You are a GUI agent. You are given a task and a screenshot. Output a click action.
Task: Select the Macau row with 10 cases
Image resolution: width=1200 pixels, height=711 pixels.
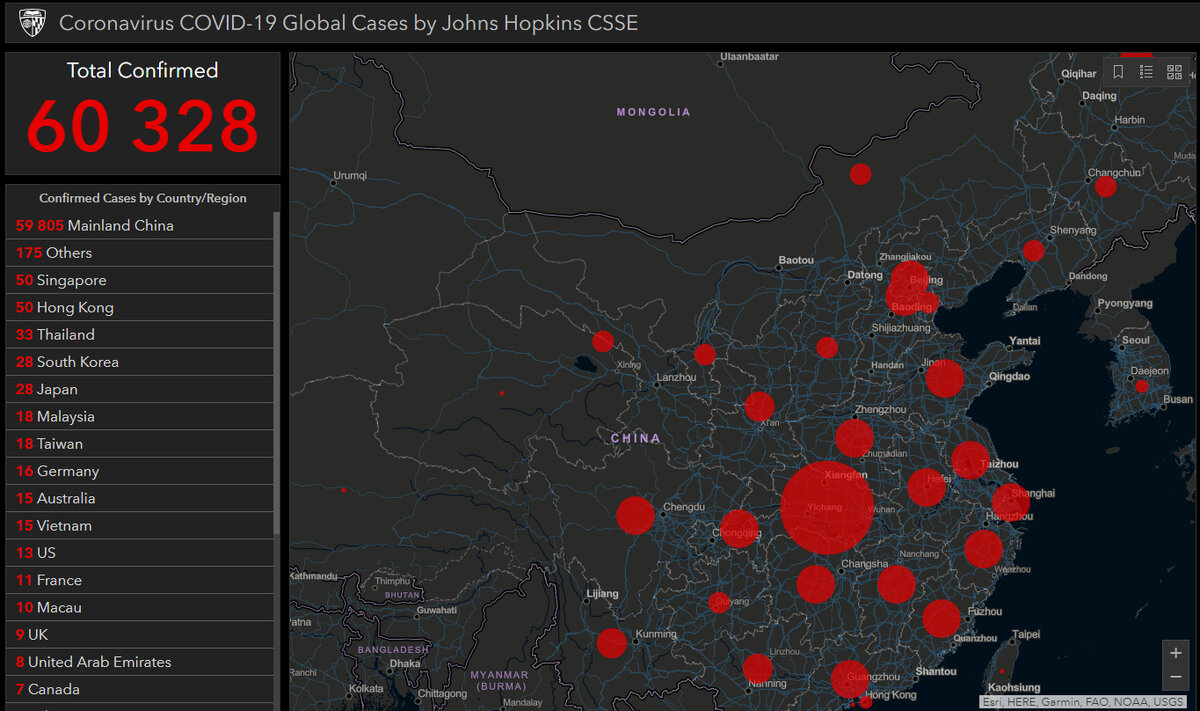[139, 607]
